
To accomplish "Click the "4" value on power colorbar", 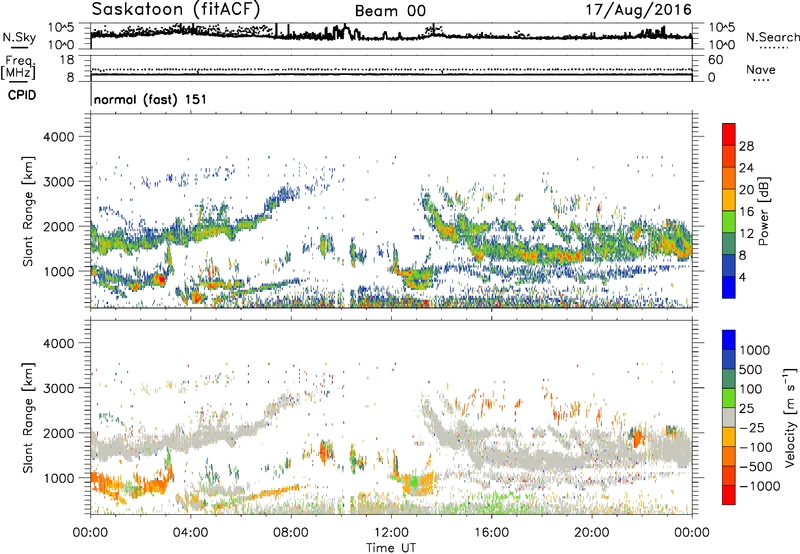I will (743, 277).
